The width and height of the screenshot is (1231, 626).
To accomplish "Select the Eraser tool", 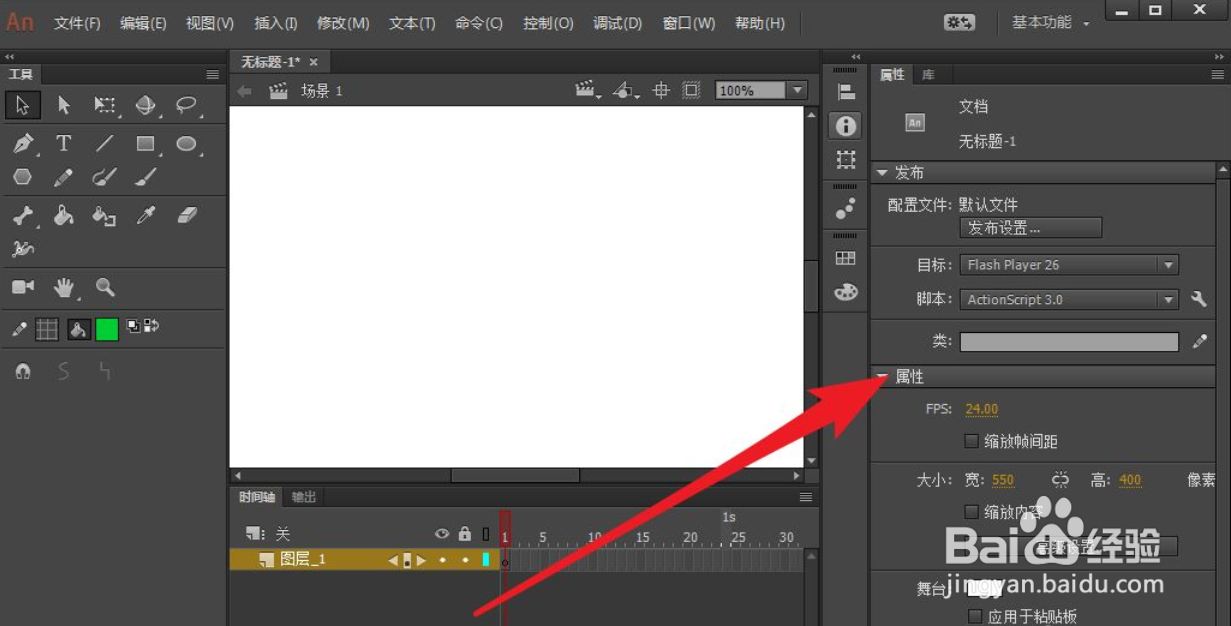I will pyautogui.click(x=187, y=215).
